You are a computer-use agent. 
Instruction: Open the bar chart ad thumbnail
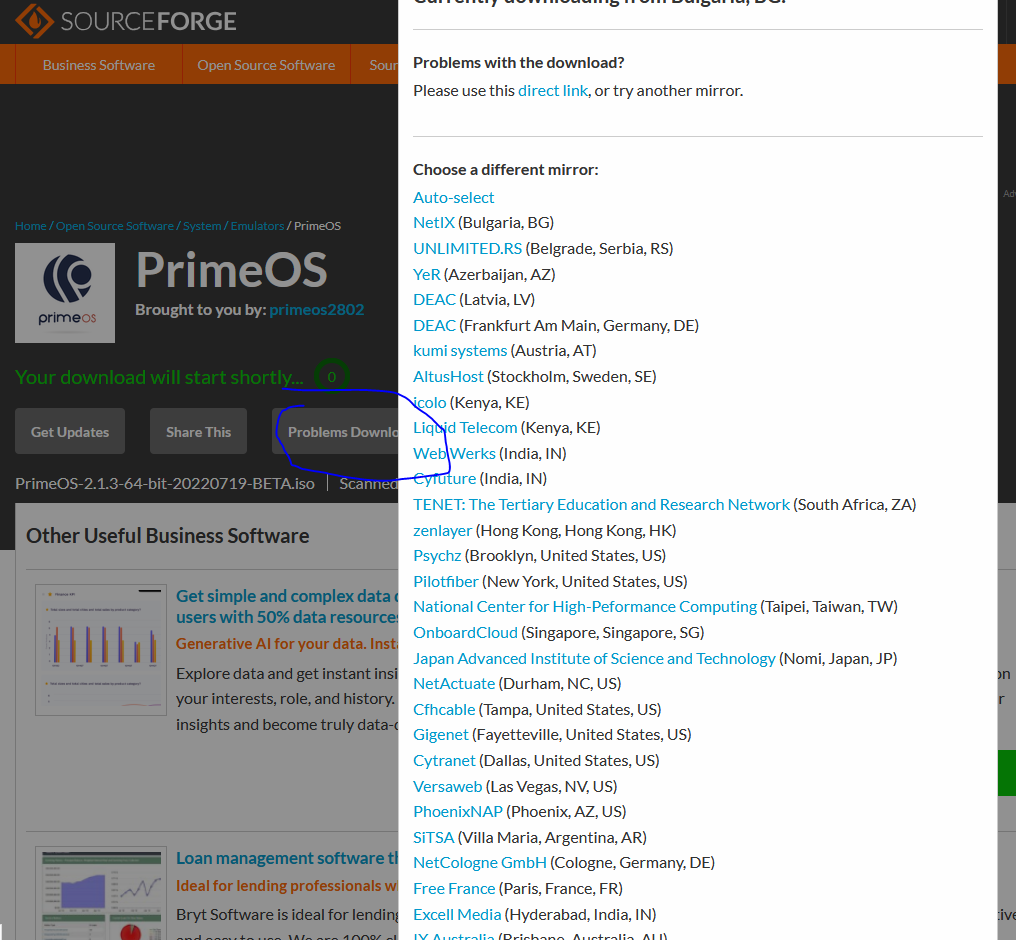click(101, 650)
